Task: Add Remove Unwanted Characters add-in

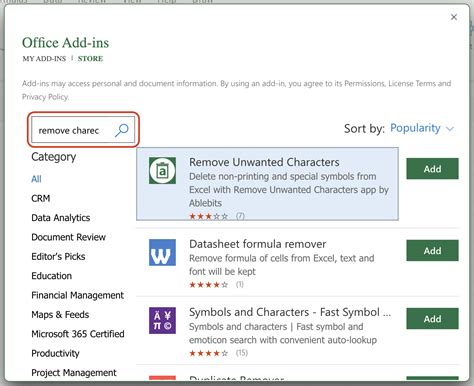Action: tap(432, 169)
